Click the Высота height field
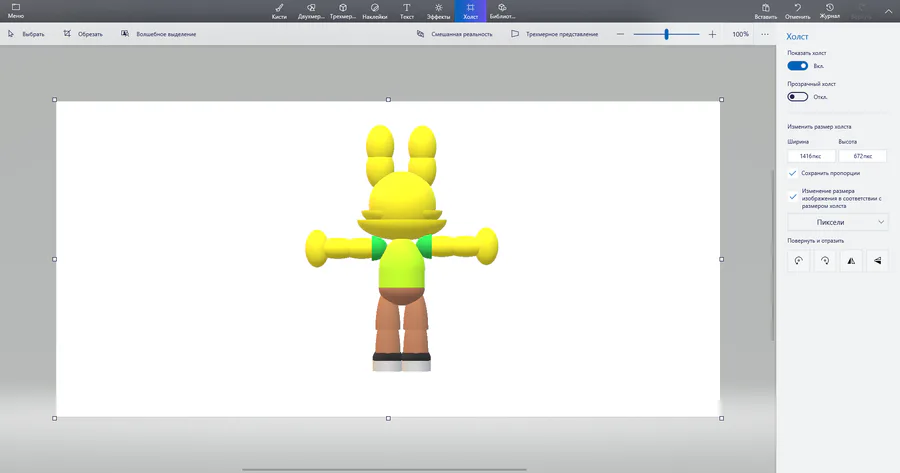Screen dimensions: 900x473 (x=863, y=156)
